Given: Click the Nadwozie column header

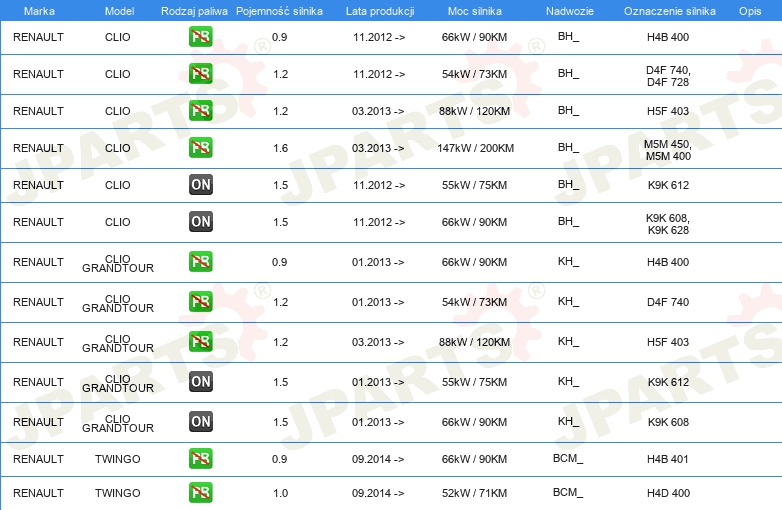Looking at the screenshot, I should click(570, 11).
